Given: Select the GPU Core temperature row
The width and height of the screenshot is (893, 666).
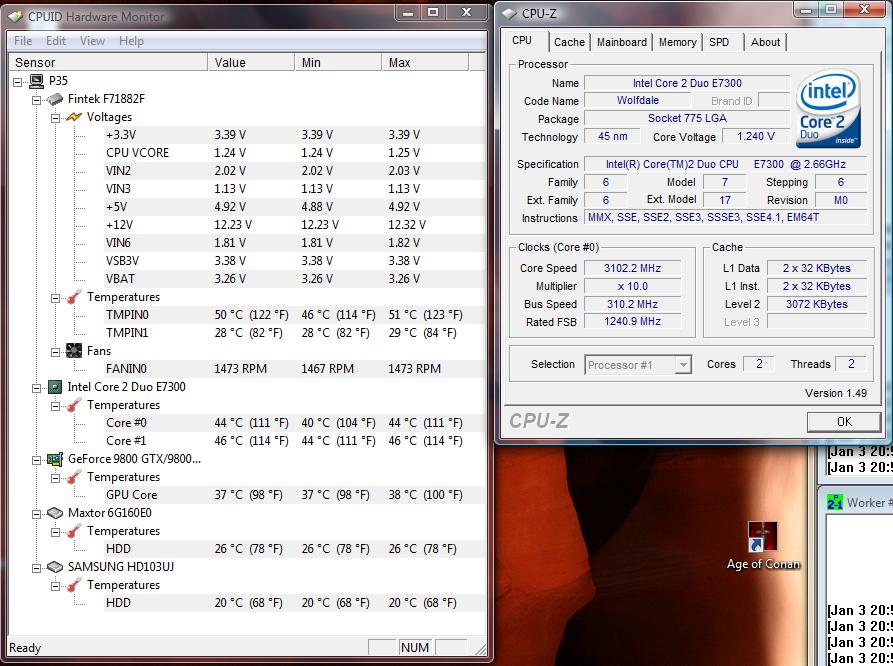Looking at the screenshot, I should coord(293,495).
